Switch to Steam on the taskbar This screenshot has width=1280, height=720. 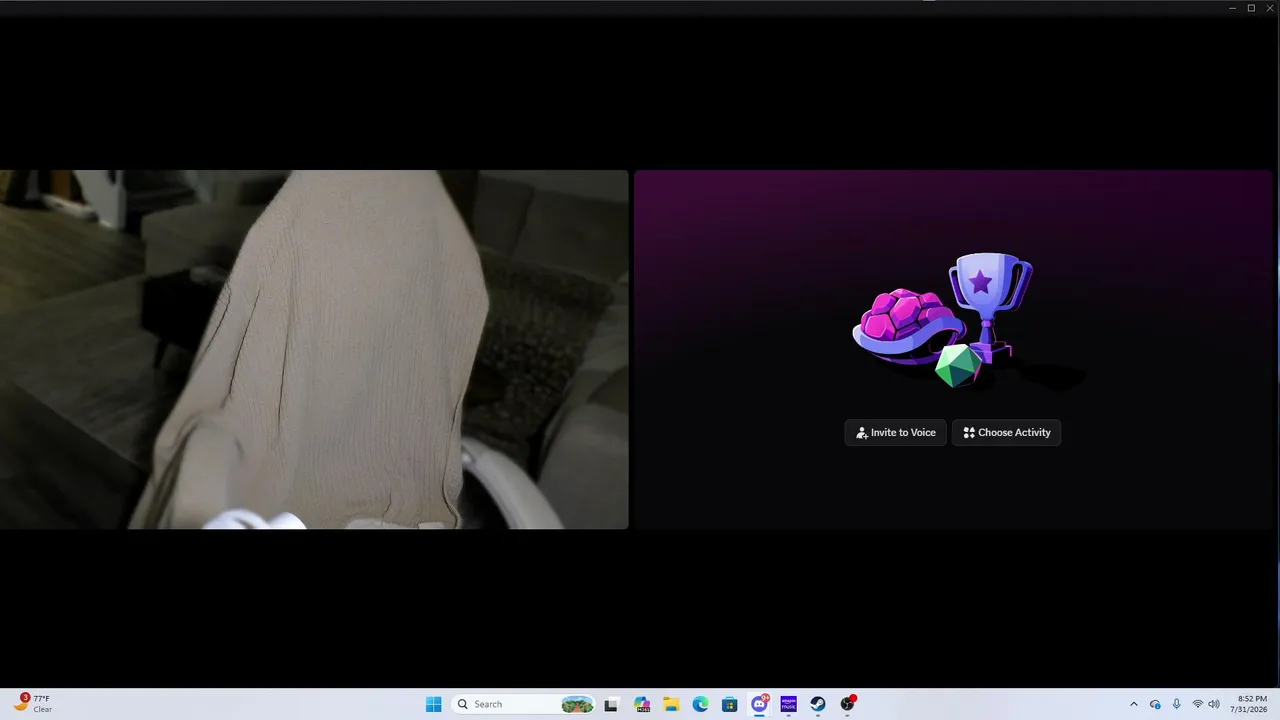click(818, 704)
